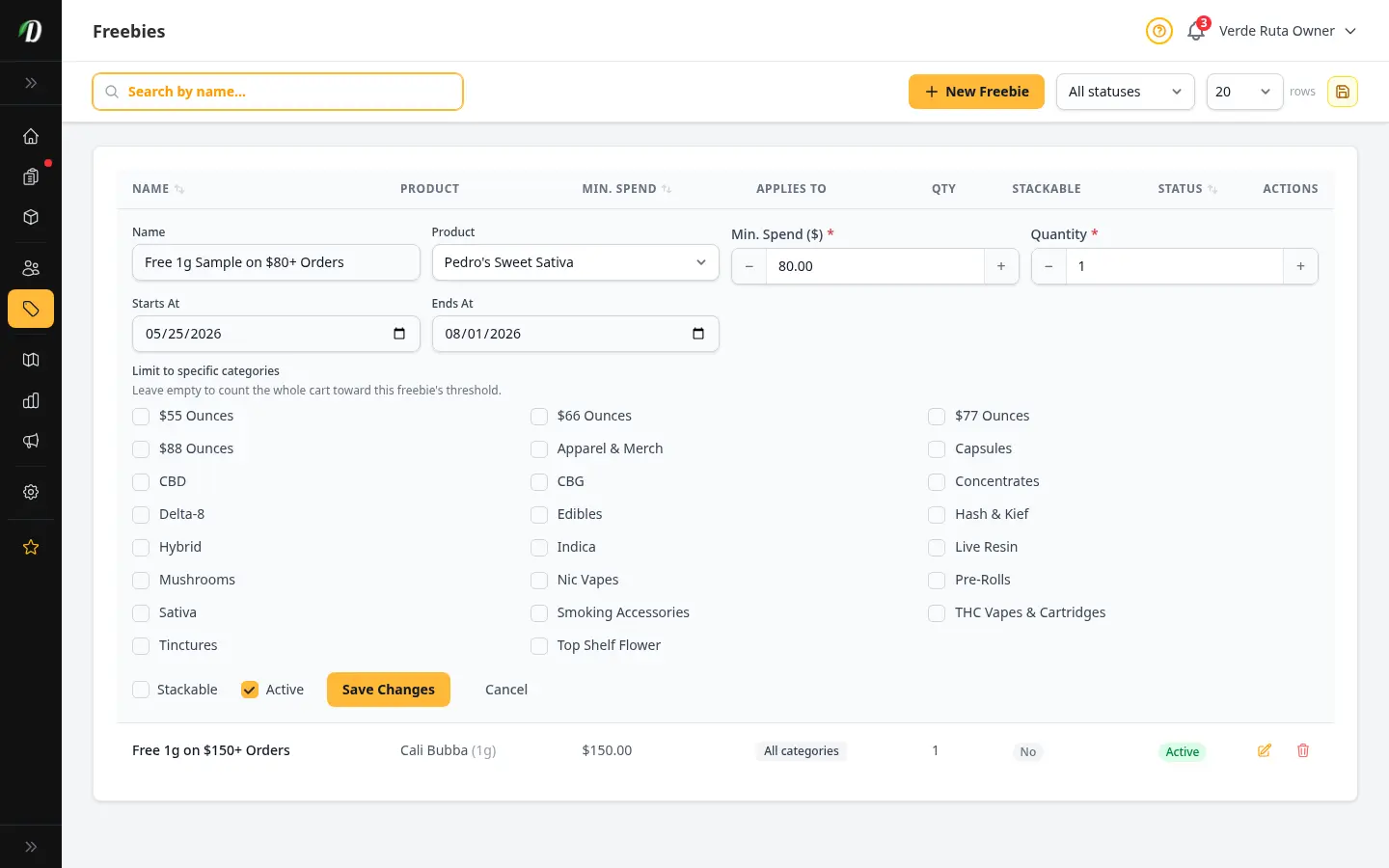
Task: Cancel editing the freebie
Action: coord(506,690)
